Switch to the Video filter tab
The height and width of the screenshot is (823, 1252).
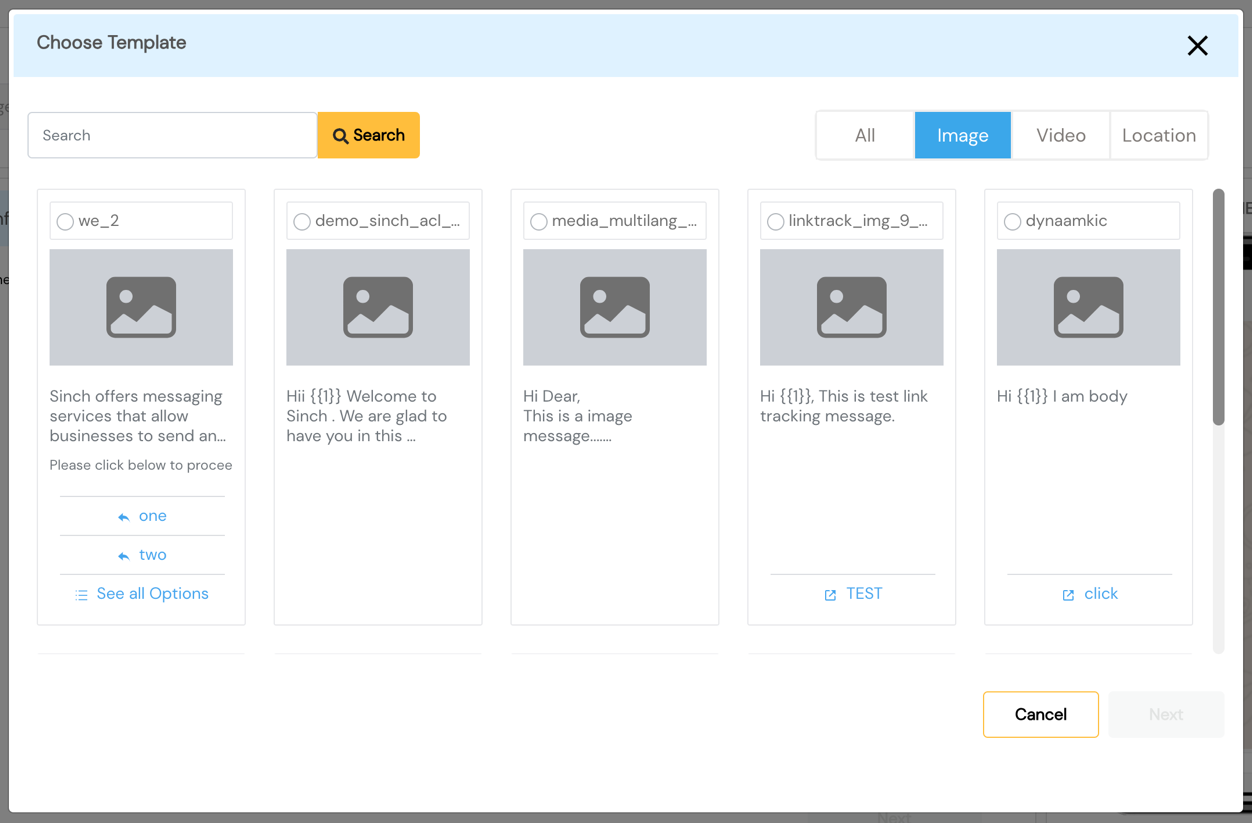[1061, 135]
